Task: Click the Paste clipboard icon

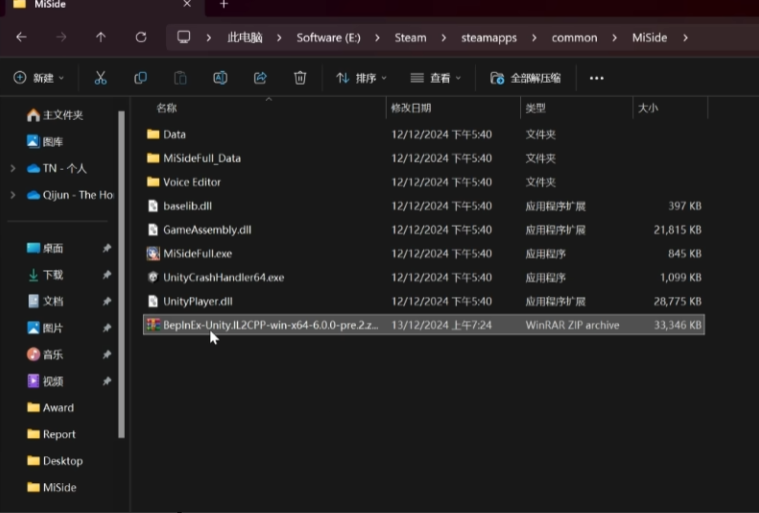Action: click(180, 78)
